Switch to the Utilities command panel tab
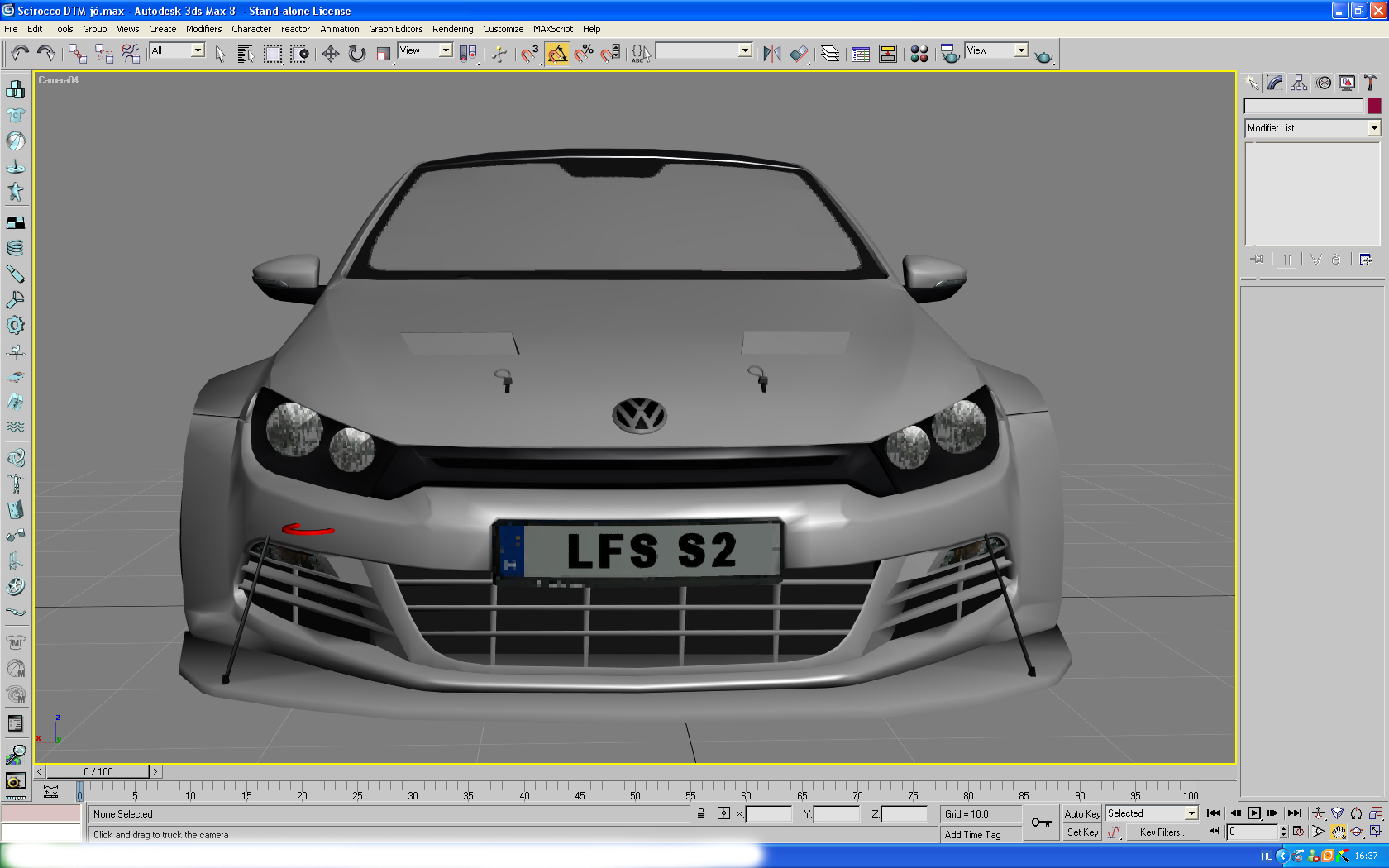The height and width of the screenshot is (868, 1389). pos(1370,83)
